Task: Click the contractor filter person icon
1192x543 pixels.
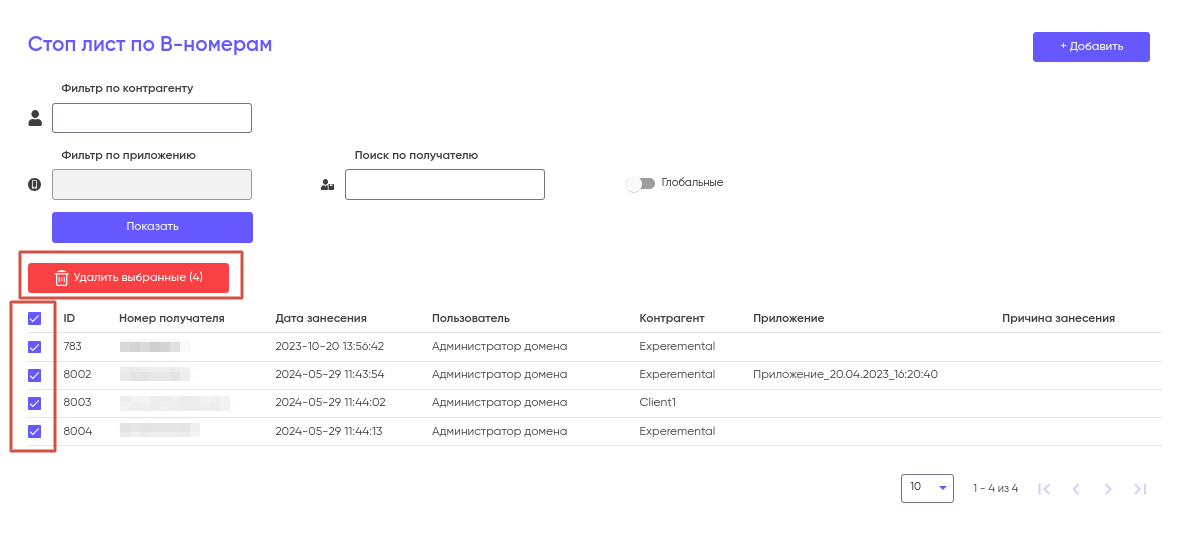Action: tap(36, 118)
